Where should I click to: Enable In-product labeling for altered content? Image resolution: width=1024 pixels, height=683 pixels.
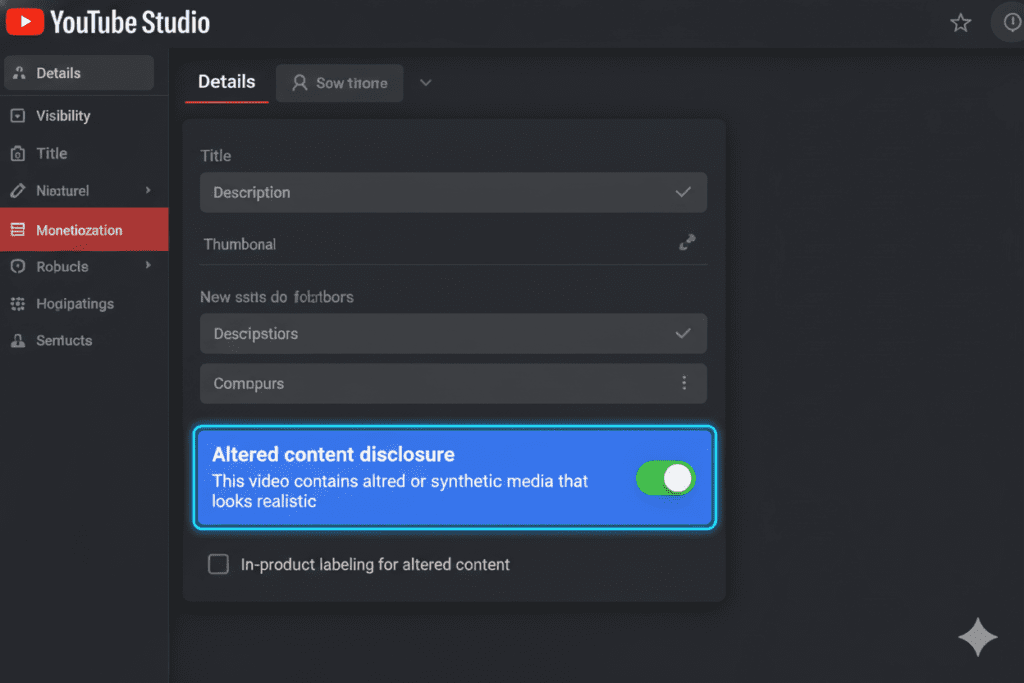click(x=218, y=564)
